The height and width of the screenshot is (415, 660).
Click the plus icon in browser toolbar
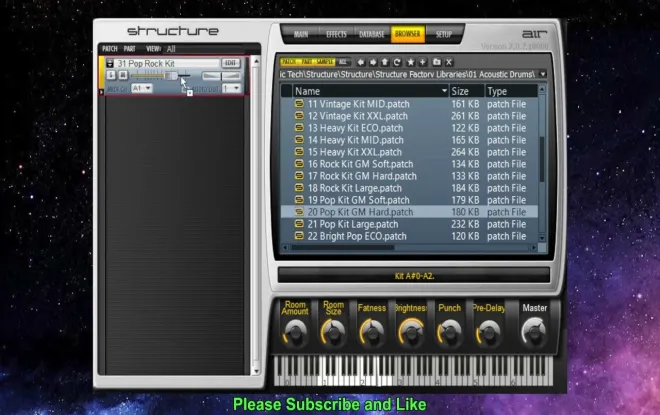click(x=424, y=62)
